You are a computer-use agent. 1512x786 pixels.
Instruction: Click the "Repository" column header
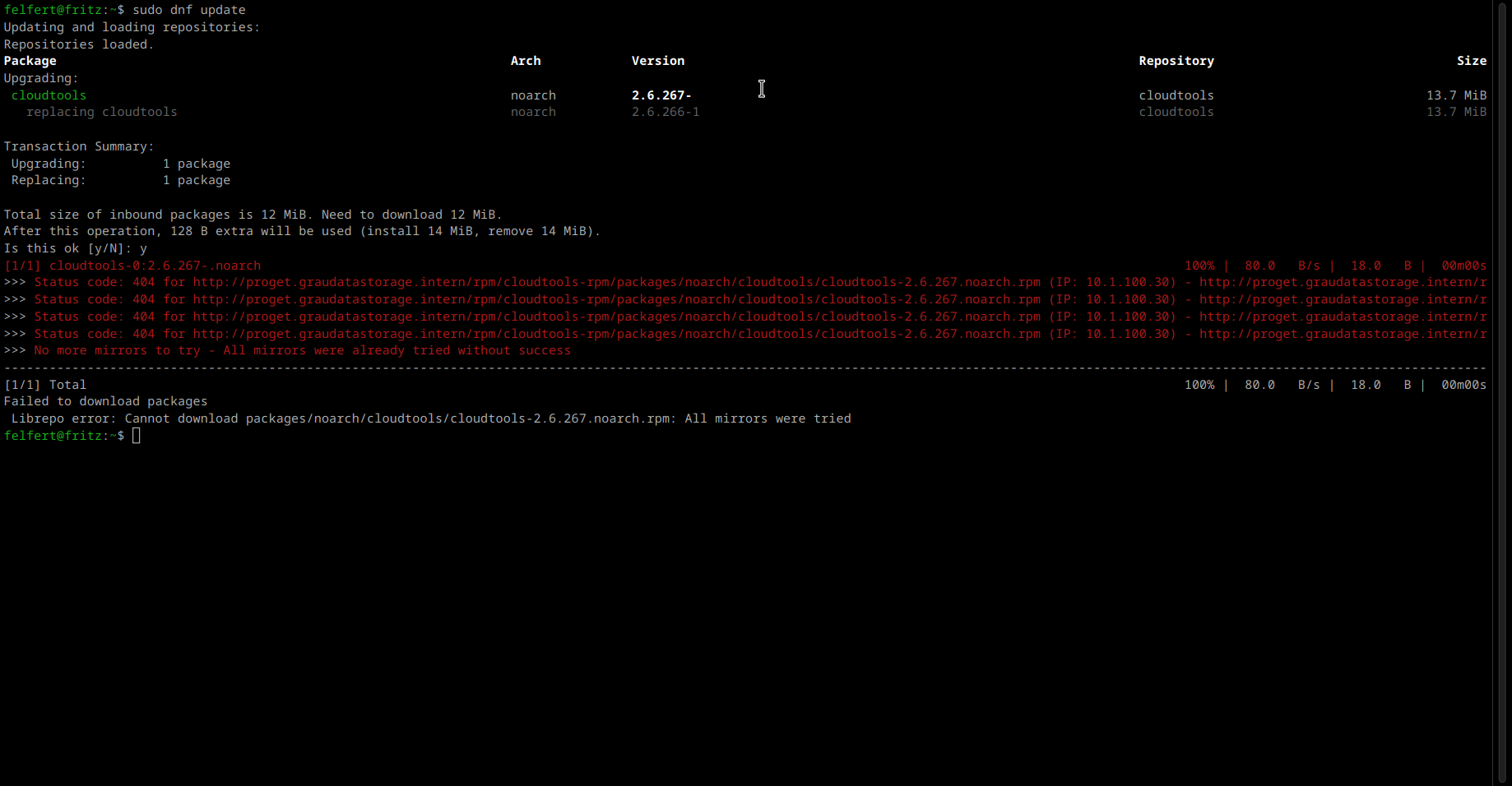(x=1176, y=61)
